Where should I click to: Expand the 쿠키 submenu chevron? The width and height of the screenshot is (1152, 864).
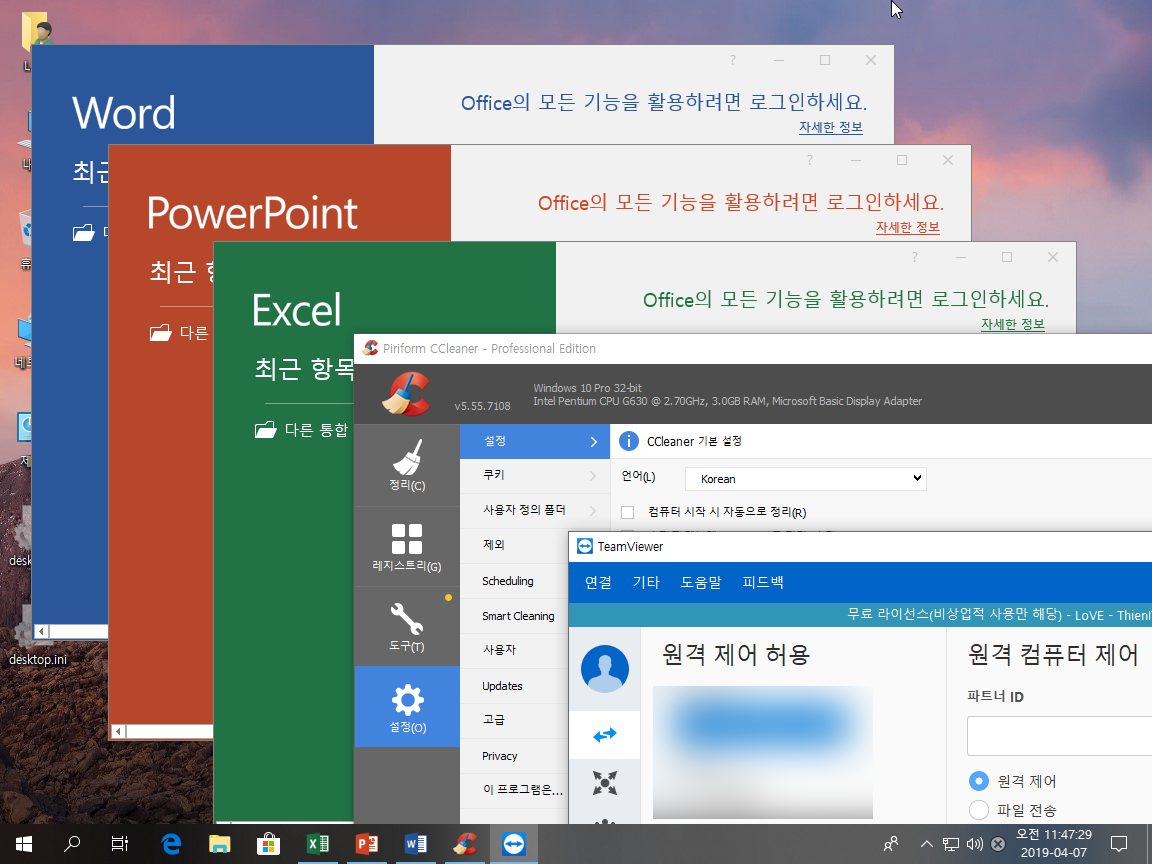(x=593, y=476)
